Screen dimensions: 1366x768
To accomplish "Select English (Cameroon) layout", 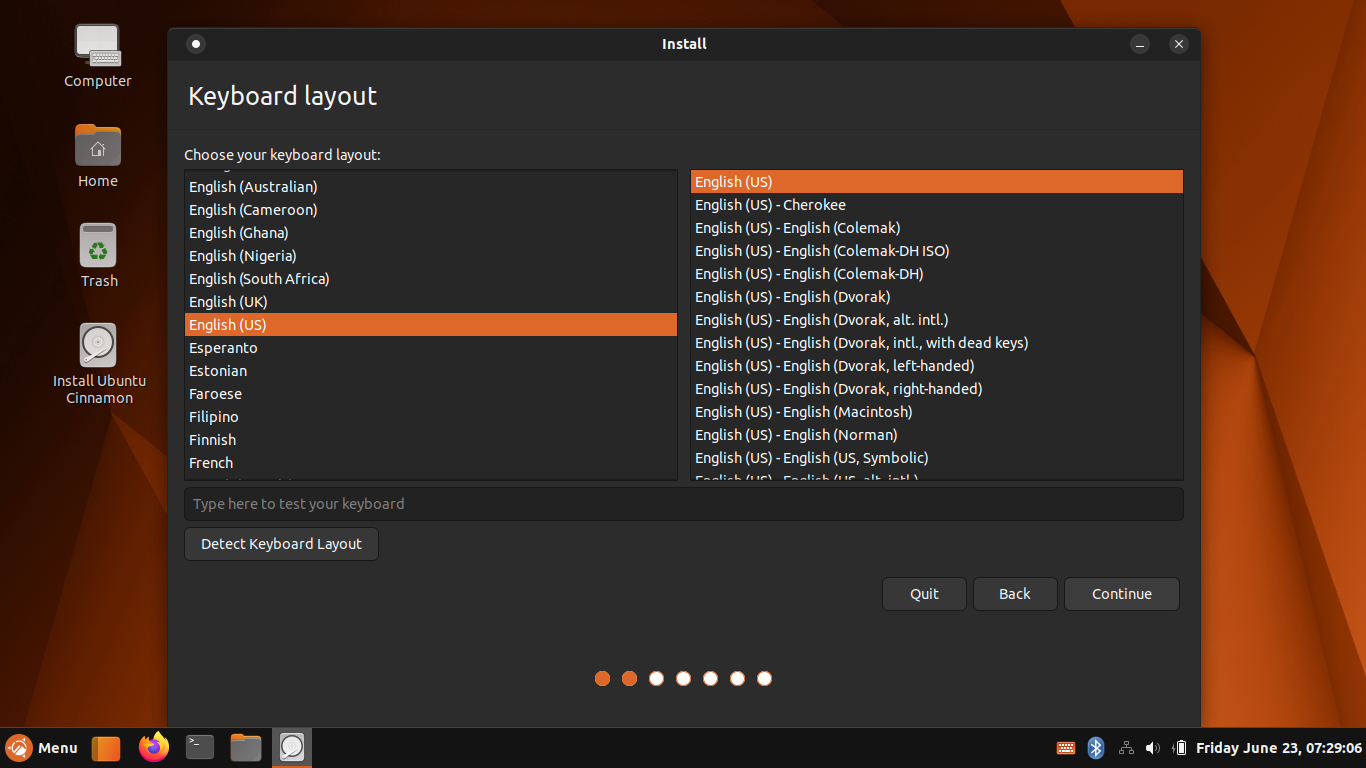I will pos(431,210).
